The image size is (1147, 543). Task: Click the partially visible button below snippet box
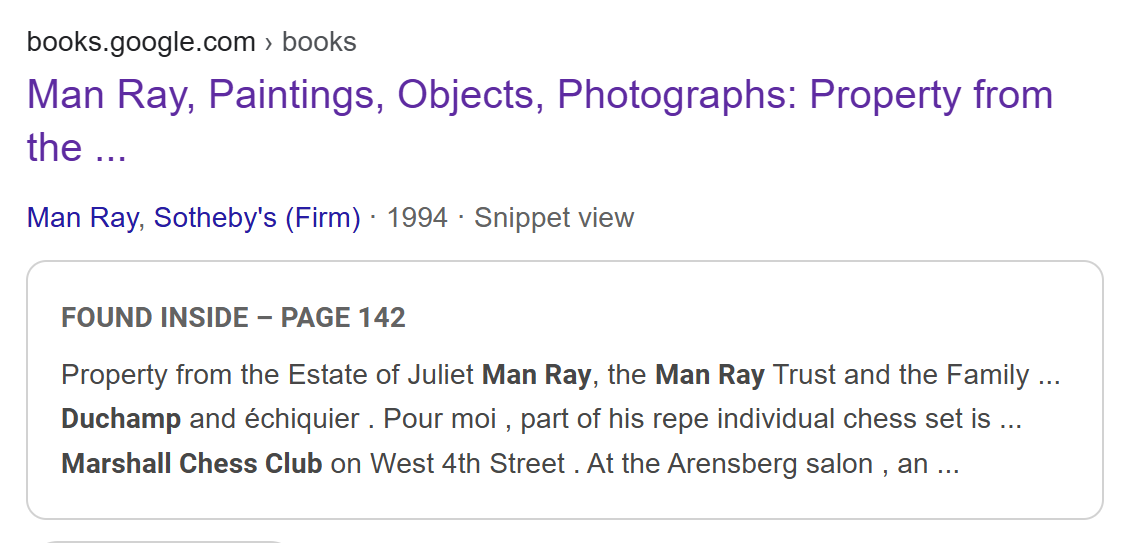pos(165,540)
